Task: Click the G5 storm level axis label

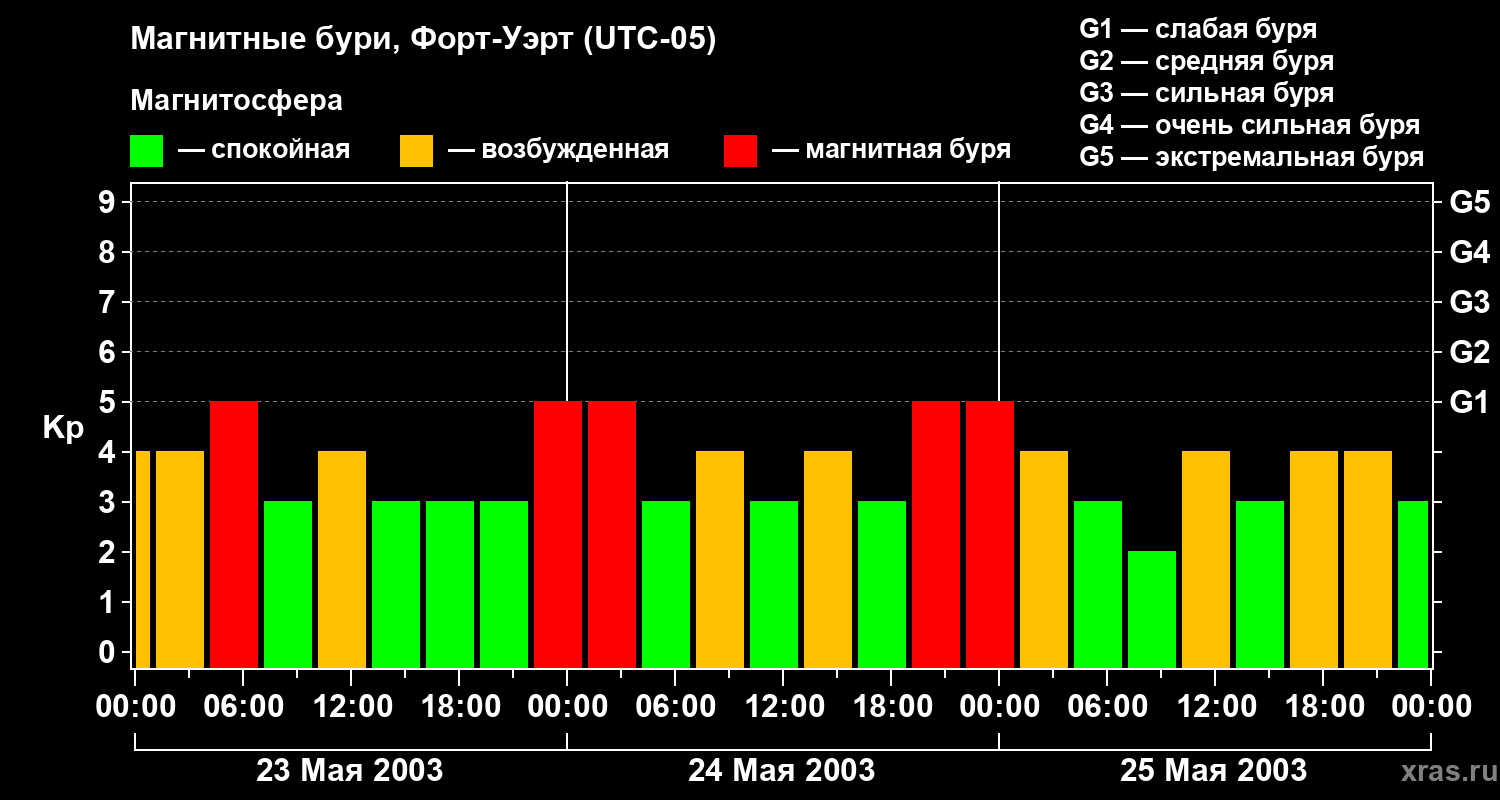Action: click(x=1469, y=203)
